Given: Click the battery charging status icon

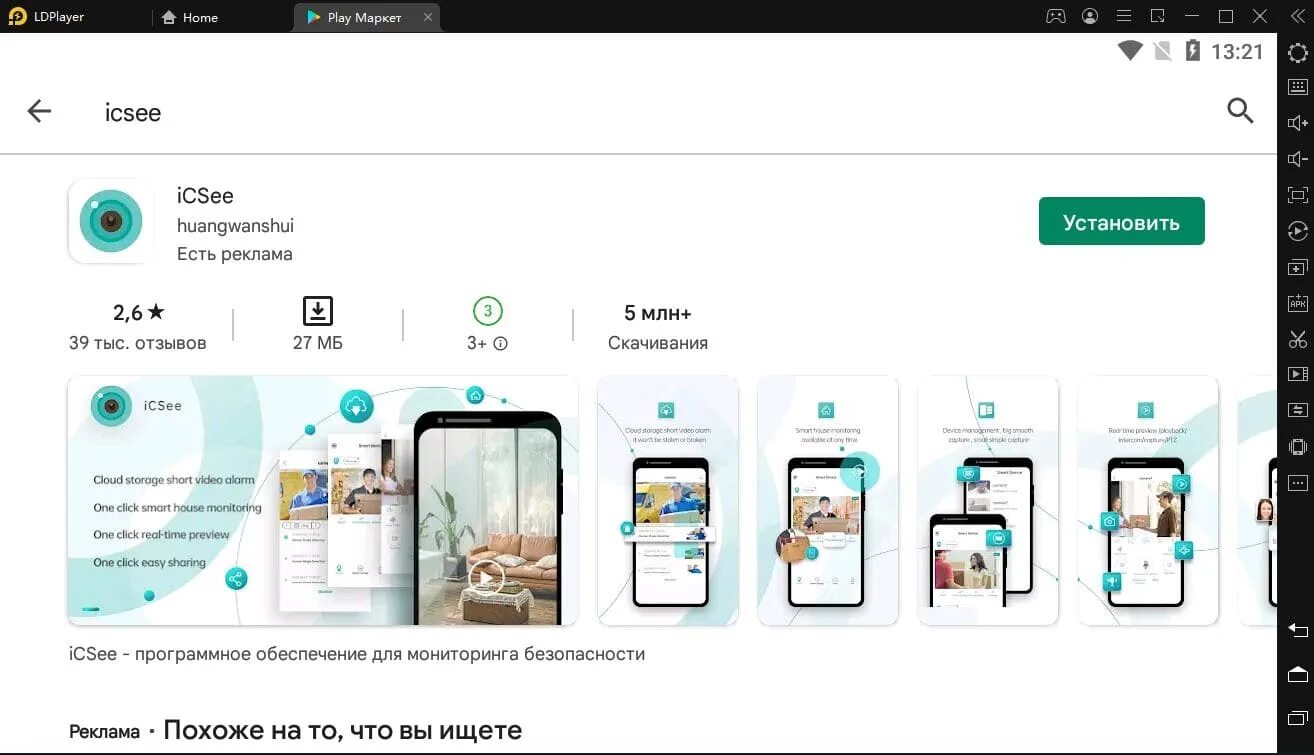Looking at the screenshot, I should [1192, 51].
